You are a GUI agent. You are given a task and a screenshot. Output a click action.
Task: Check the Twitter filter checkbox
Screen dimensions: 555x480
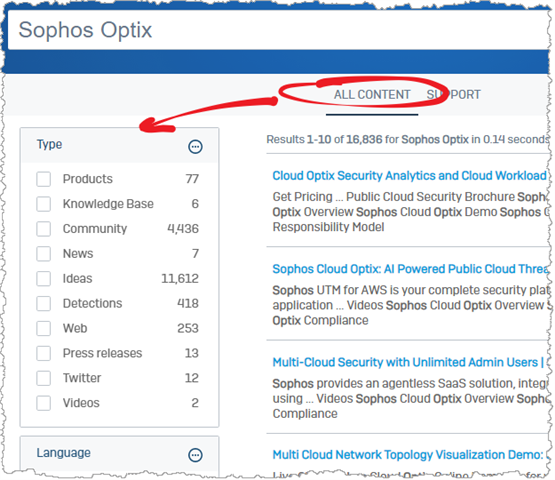tap(44, 378)
